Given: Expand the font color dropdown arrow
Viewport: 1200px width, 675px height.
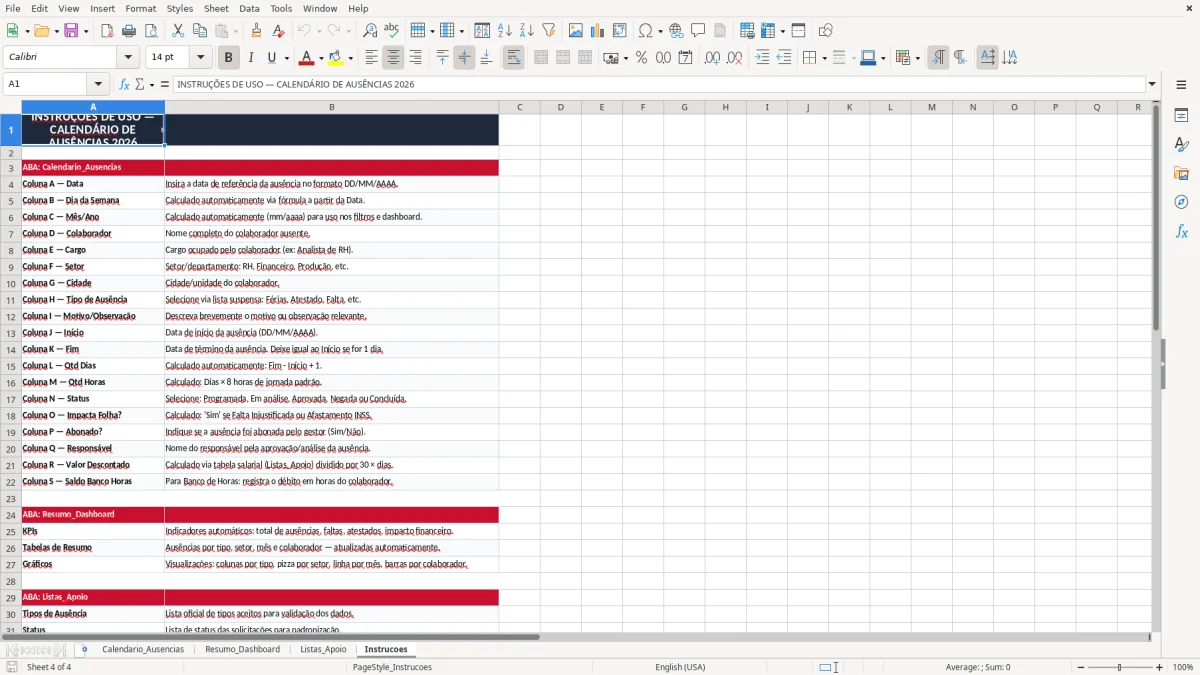Looking at the screenshot, I should coord(321,58).
